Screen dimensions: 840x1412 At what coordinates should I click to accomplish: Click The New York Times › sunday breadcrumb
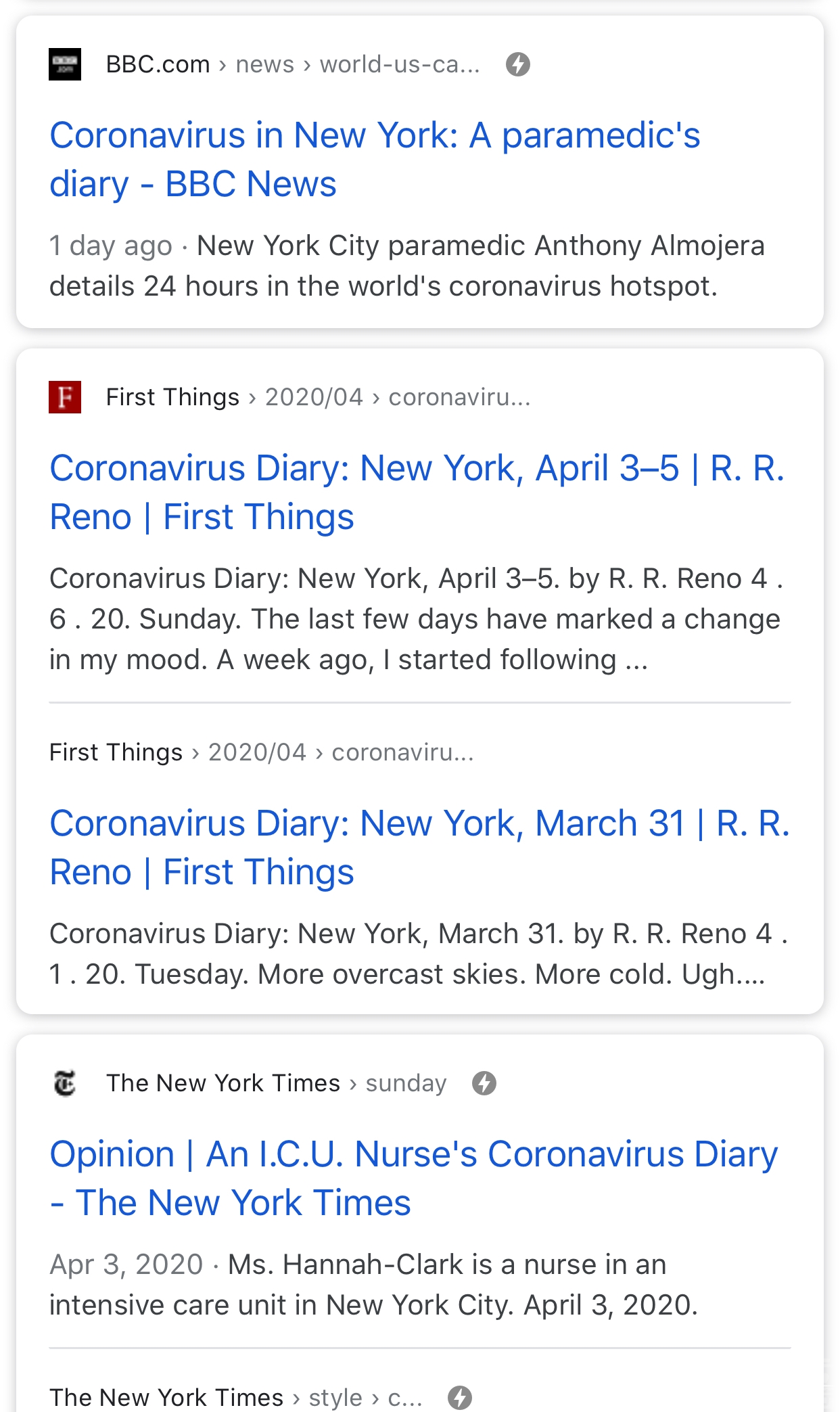[x=276, y=1083]
